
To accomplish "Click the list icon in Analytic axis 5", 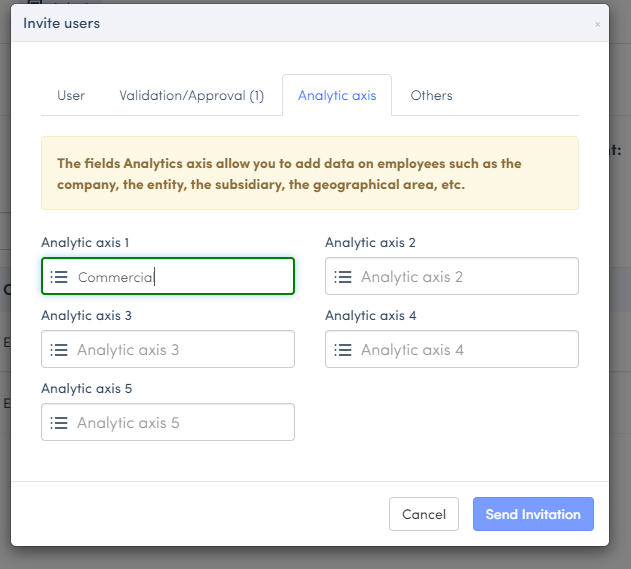I will click(x=59, y=423).
